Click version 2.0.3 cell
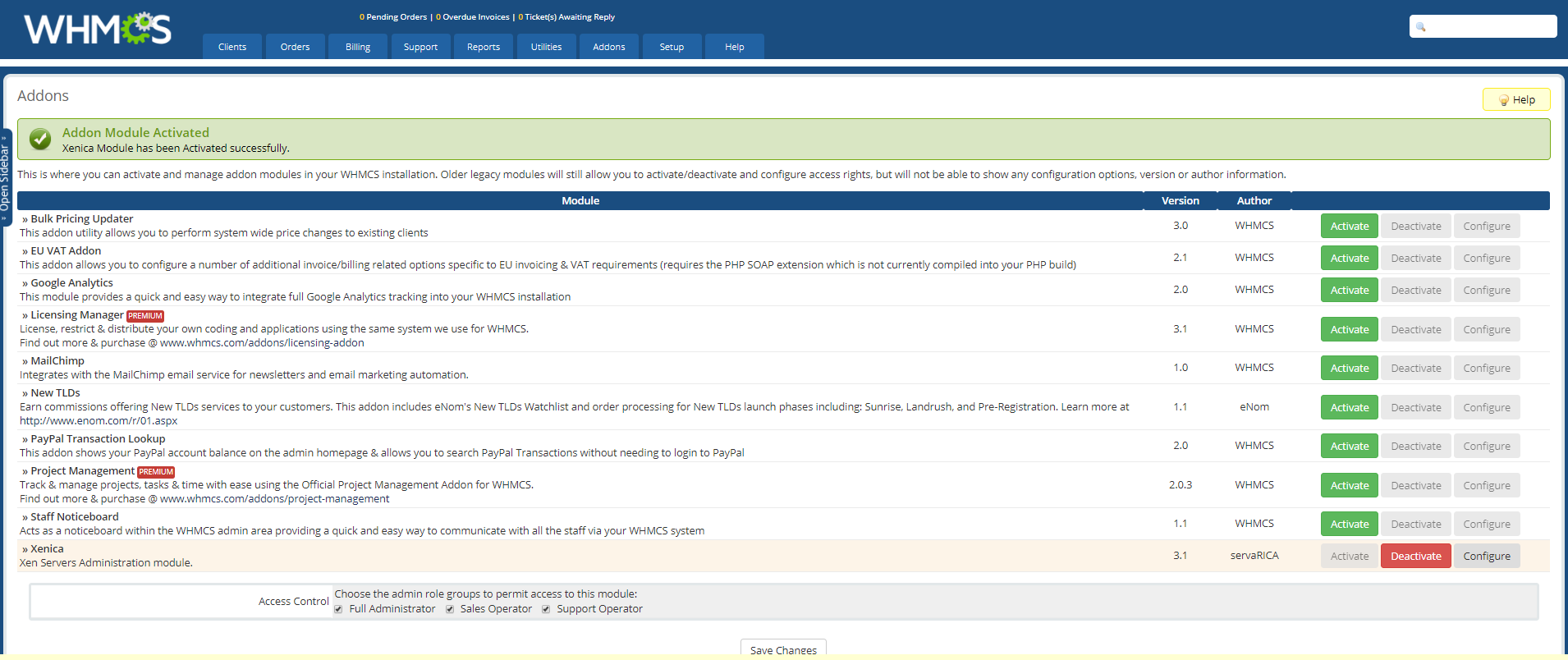The image size is (1568, 660). 1181,485
